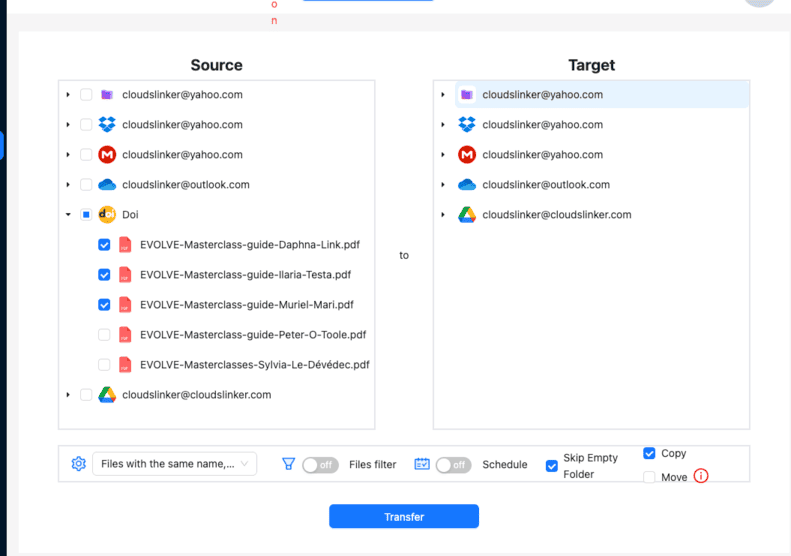Check EVOLVE-Masterclass-guide-Peter-O-Toole.pdf checkbox
791x556 pixels.
[x=104, y=335]
